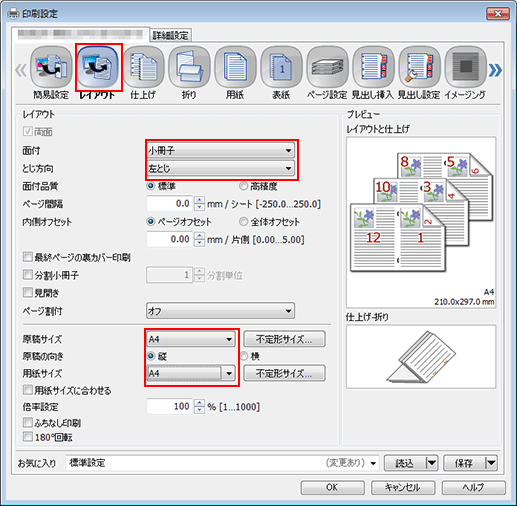The image size is (517, 506).
Task: Expand the 保存 button dropdown arrow
Action: (491, 463)
